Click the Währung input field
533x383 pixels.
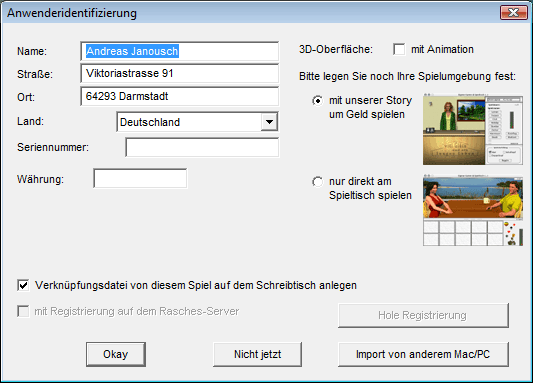click(x=140, y=178)
